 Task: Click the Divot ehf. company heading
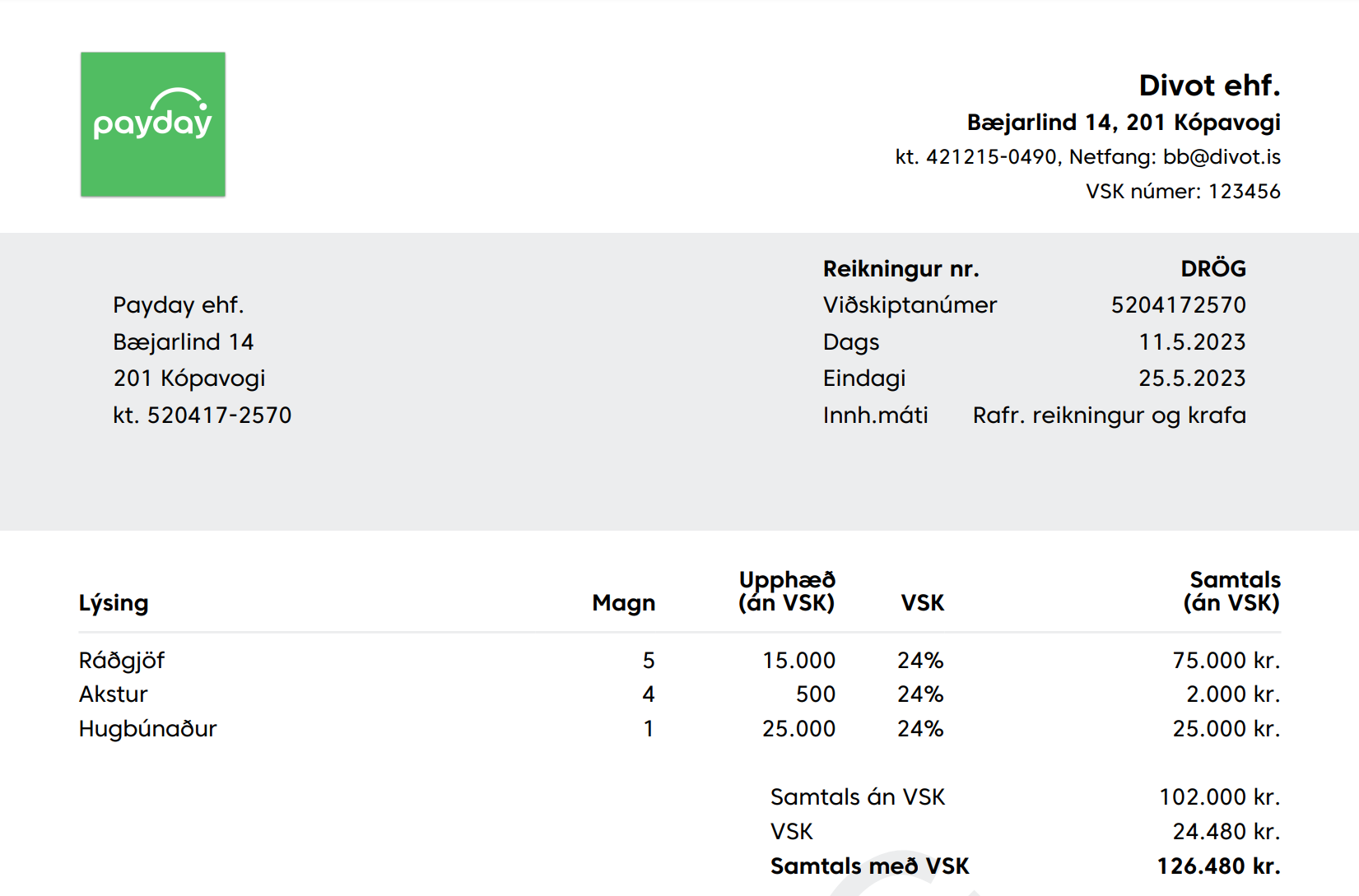pyautogui.click(x=1208, y=86)
